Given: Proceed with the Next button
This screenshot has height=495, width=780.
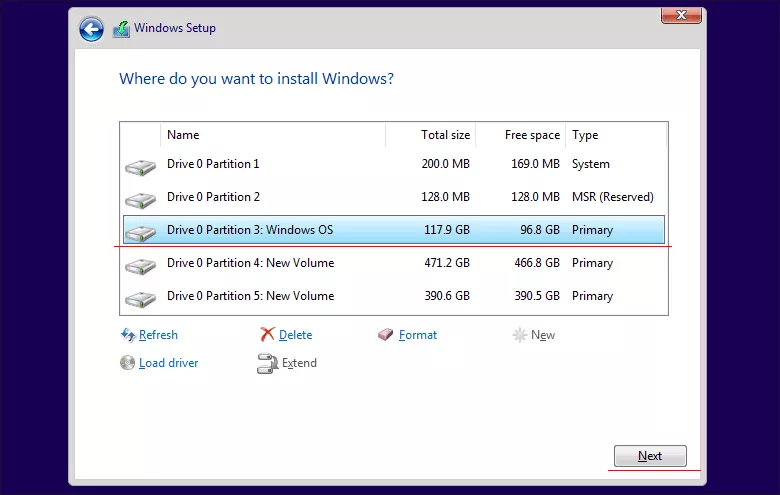Looking at the screenshot, I should (650, 456).
